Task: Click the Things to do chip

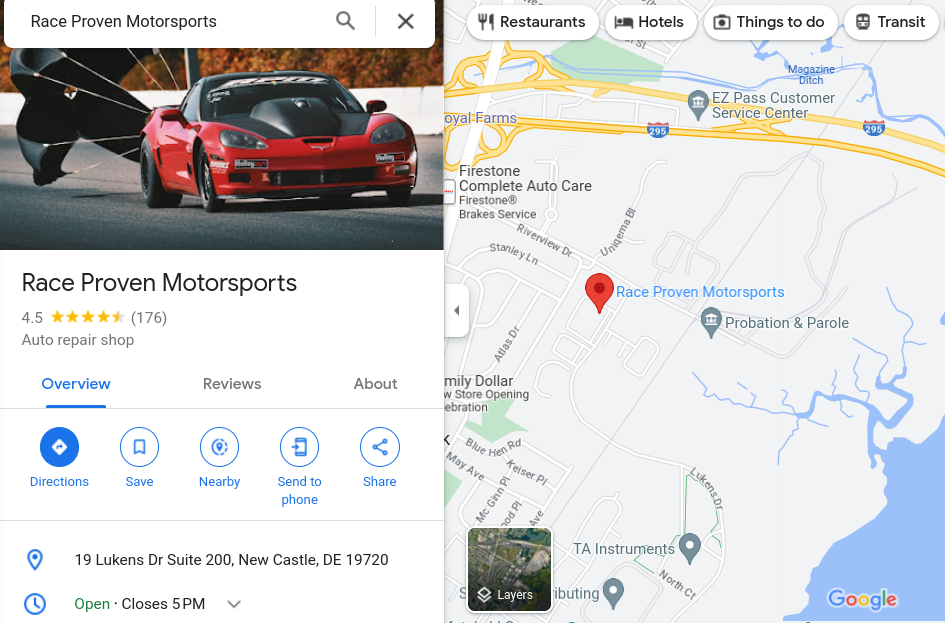Action: [x=770, y=22]
